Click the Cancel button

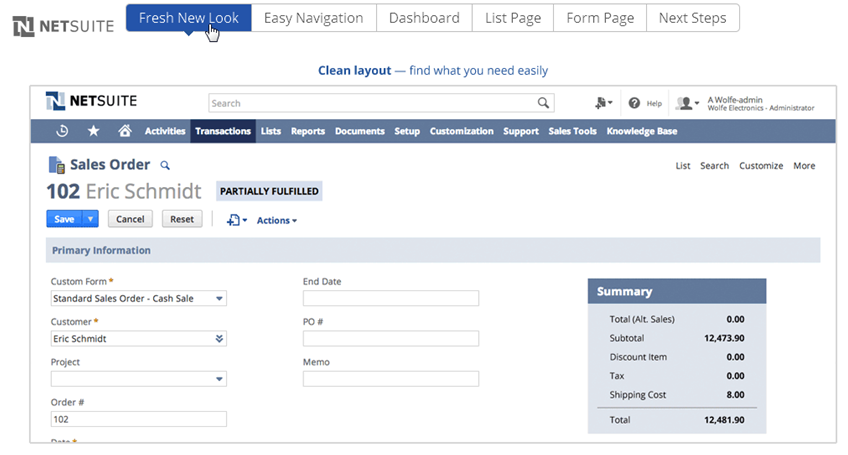pos(130,219)
